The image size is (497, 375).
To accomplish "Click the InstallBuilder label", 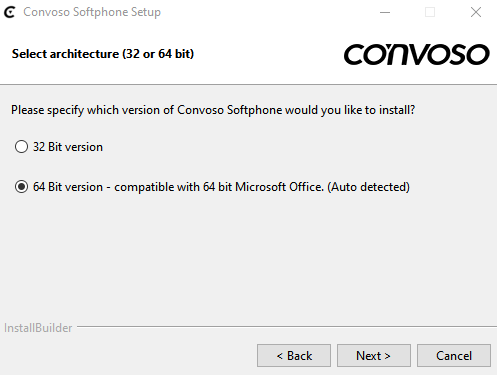I will [x=38, y=328].
